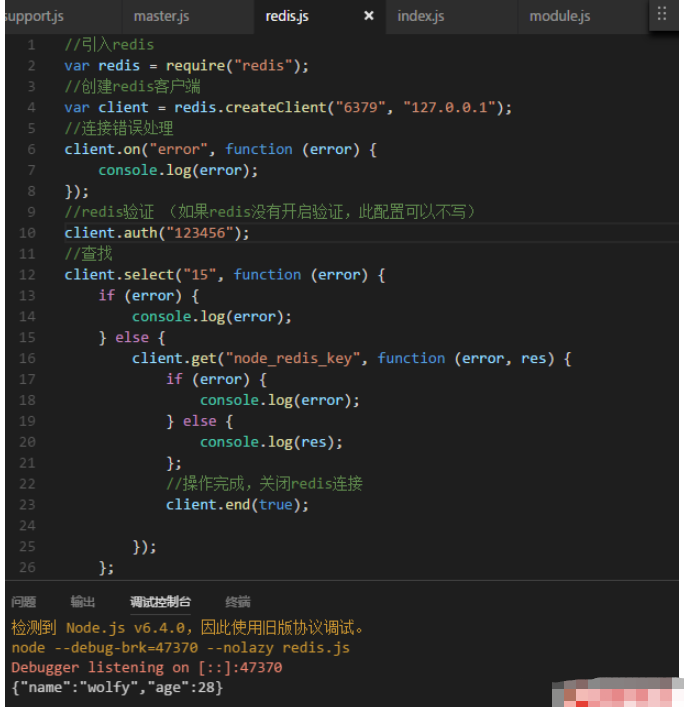Close the redis.js editor tab
This screenshot has height=707, width=688.
[x=368, y=16]
